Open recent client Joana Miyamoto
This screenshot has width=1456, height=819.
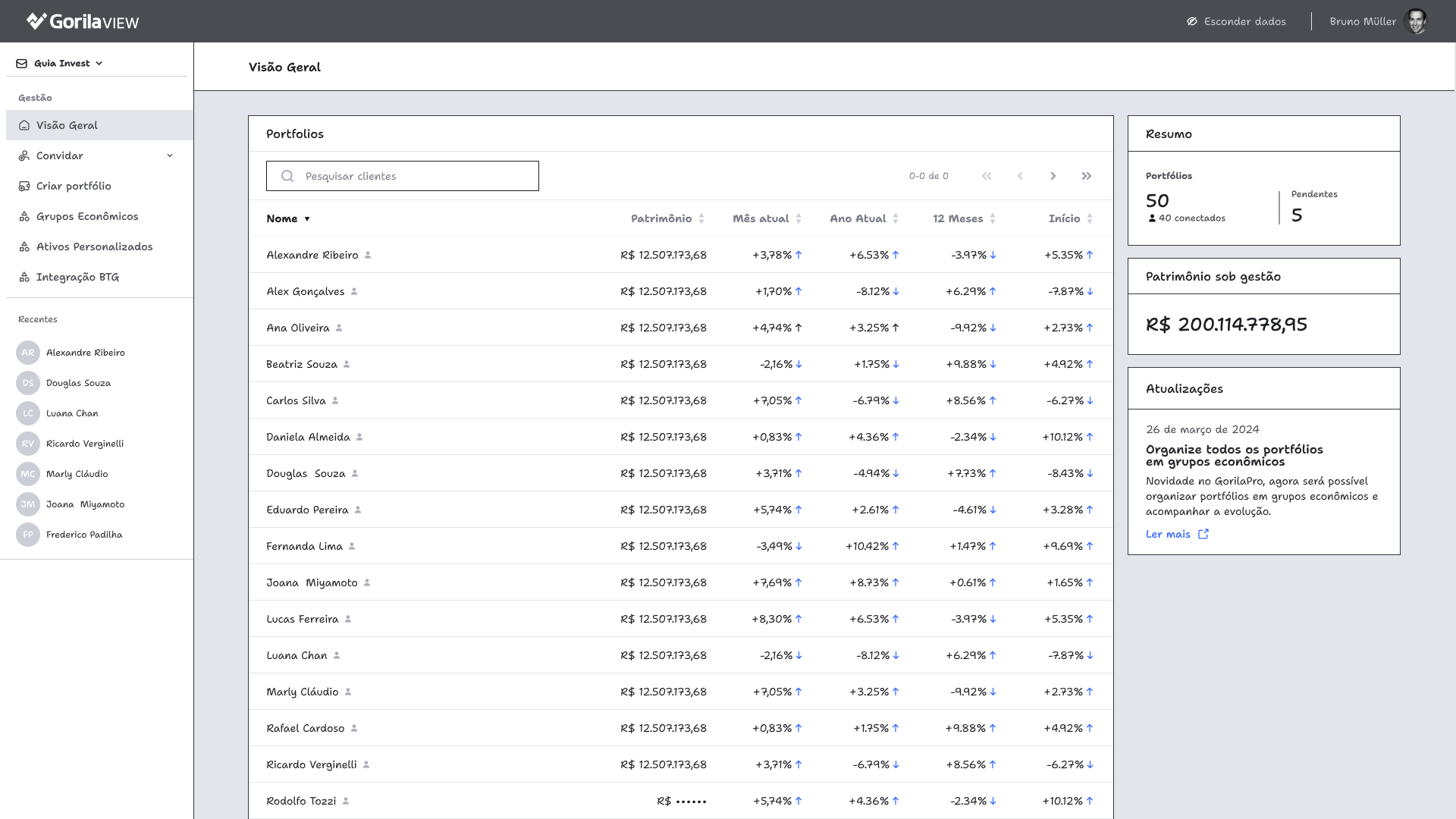point(85,504)
